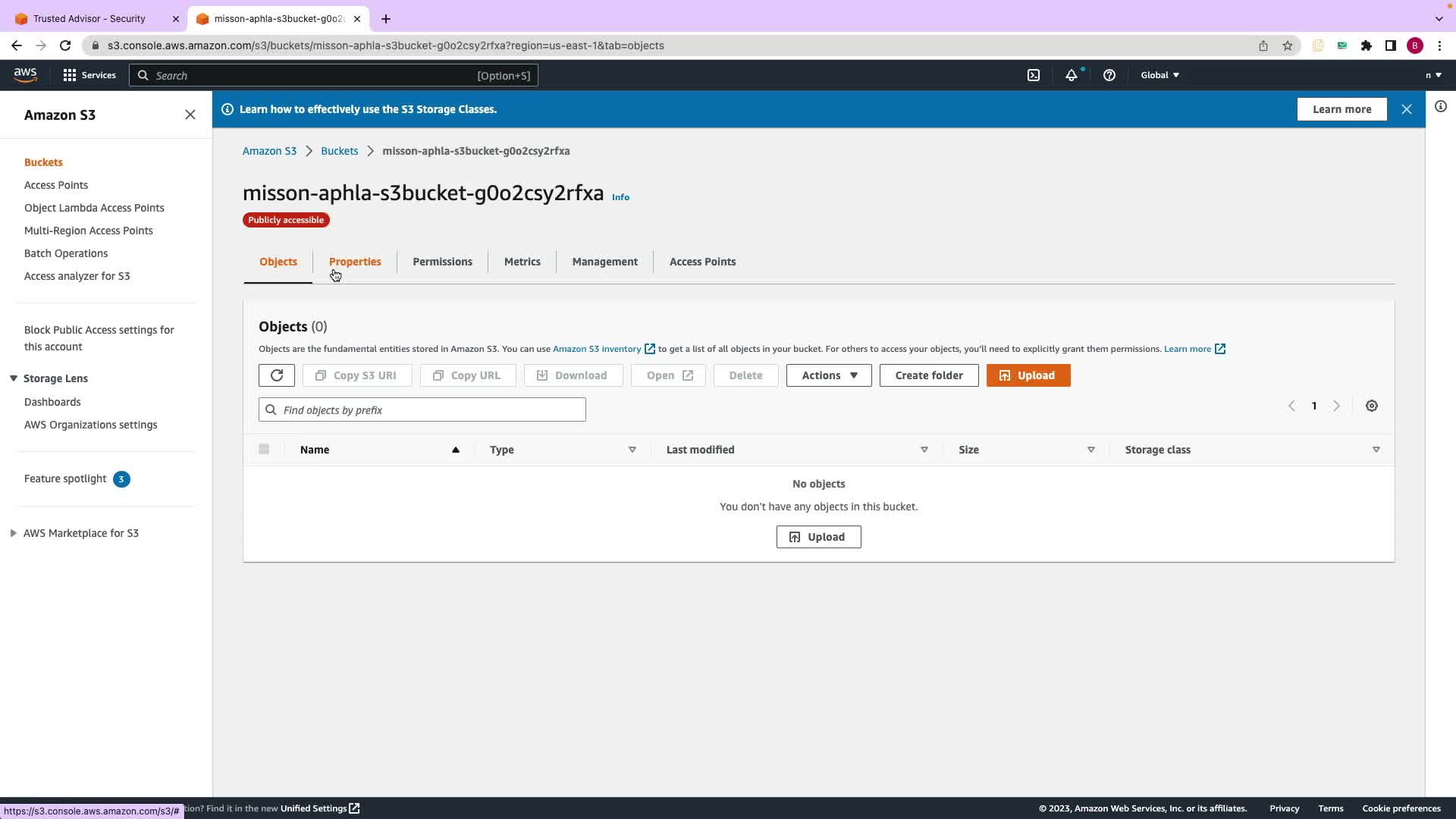Open AWS CloudShell terminal icon
Viewport: 1456px width, 819px height.
[x=1034, y=75]
